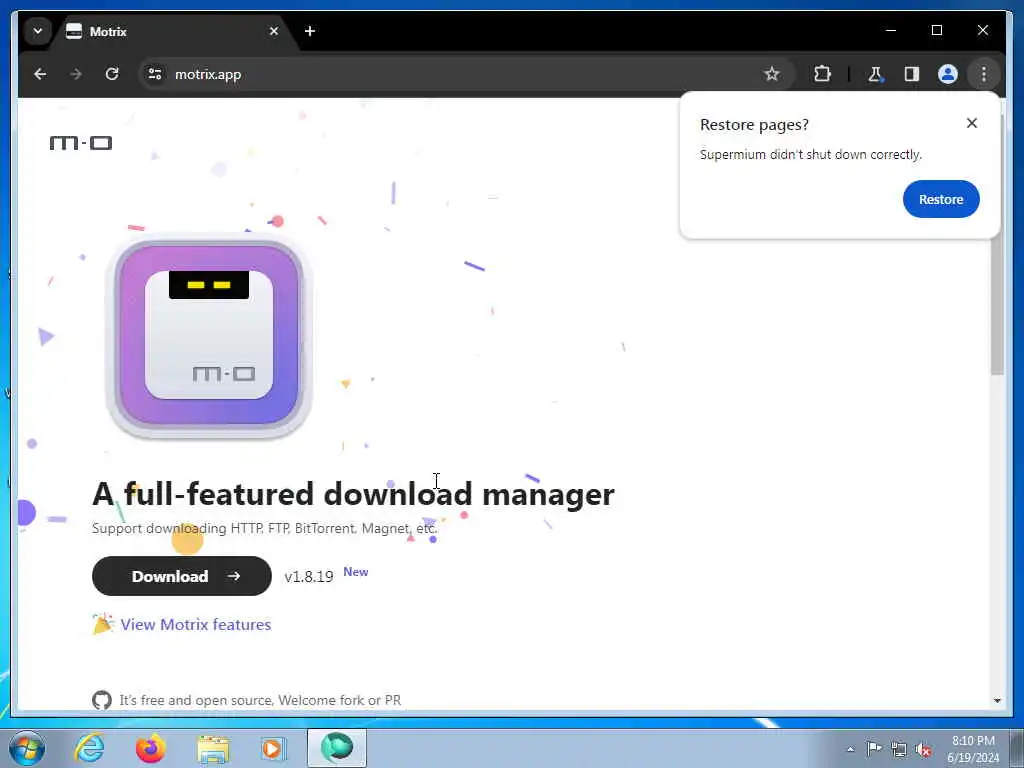
Task: Click the GitHub octocat icon
Action: (102, 700)
